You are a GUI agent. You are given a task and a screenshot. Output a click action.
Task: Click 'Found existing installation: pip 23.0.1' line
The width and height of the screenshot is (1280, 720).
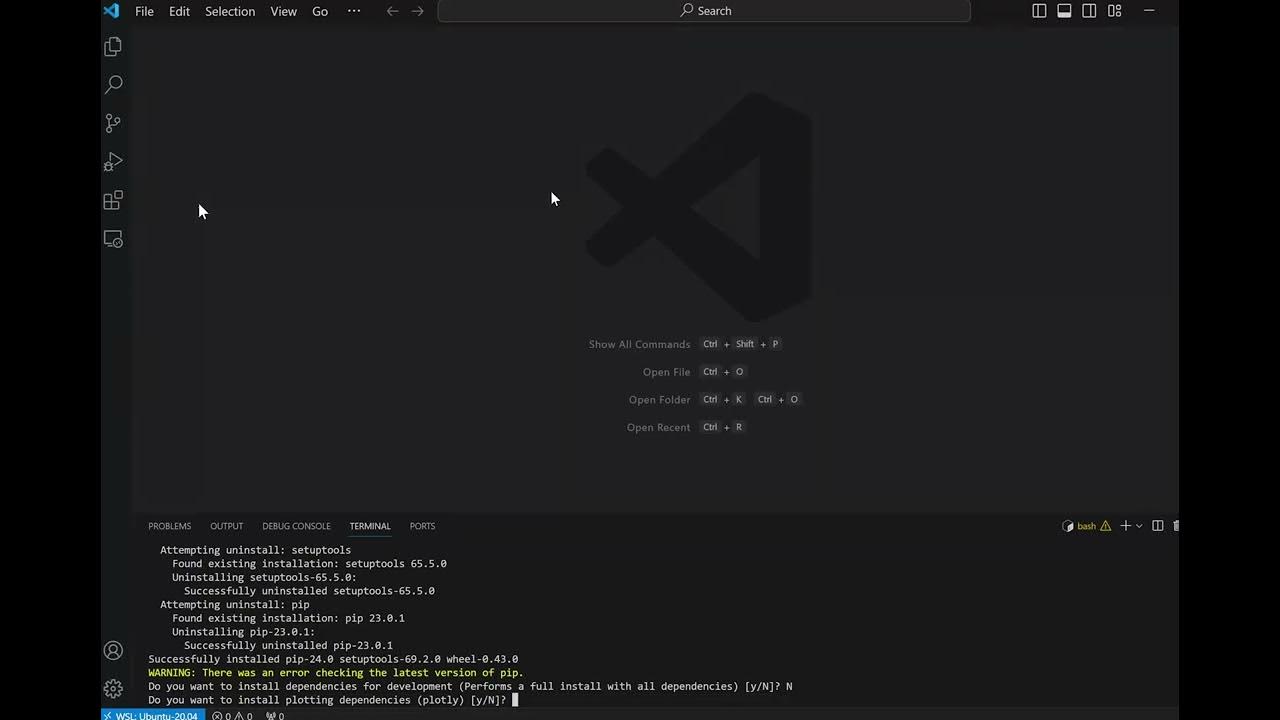pyautogui.click(x=288, y=618)
